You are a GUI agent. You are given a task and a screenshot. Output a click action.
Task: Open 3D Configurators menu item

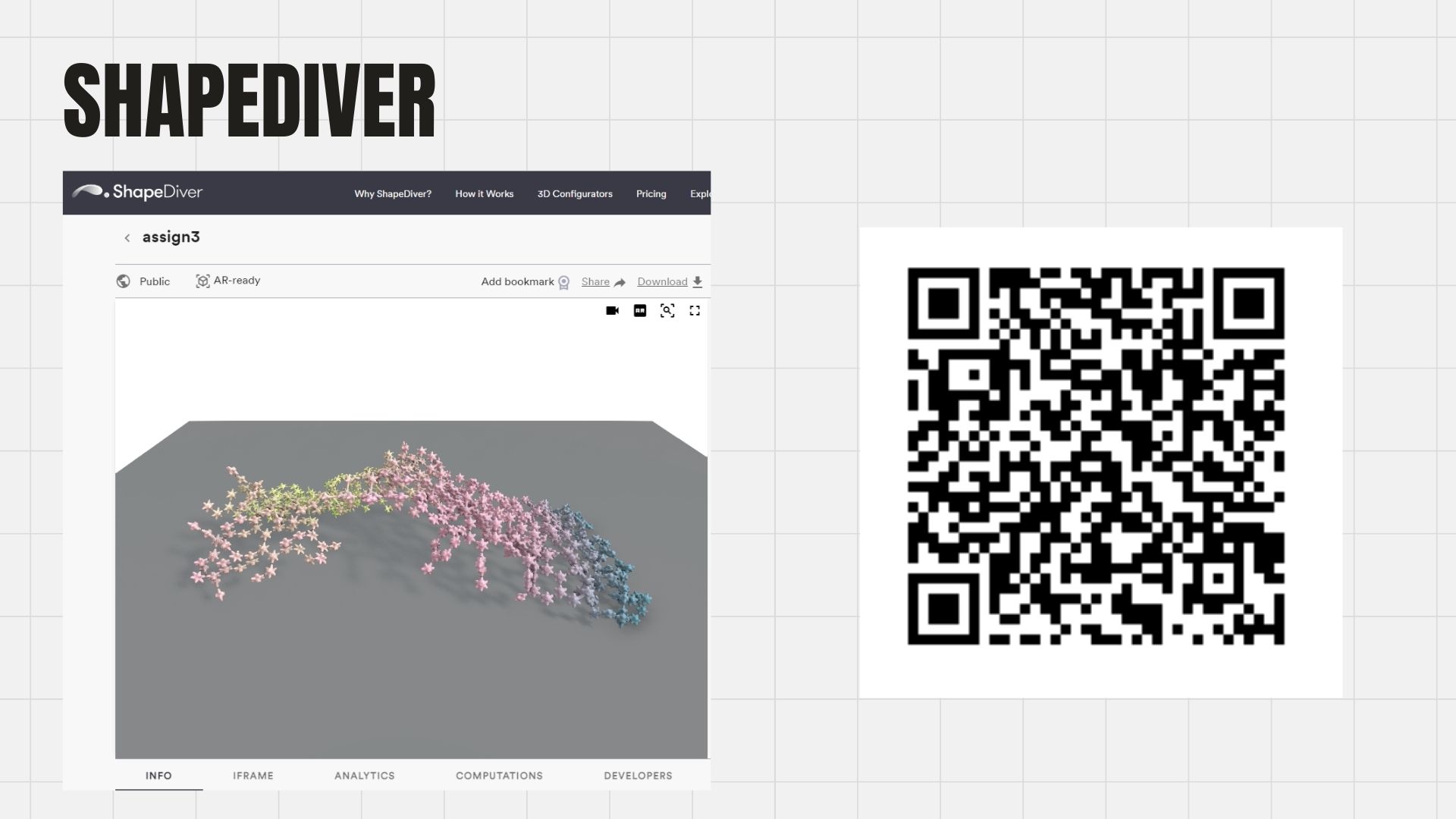pos(575,194)
